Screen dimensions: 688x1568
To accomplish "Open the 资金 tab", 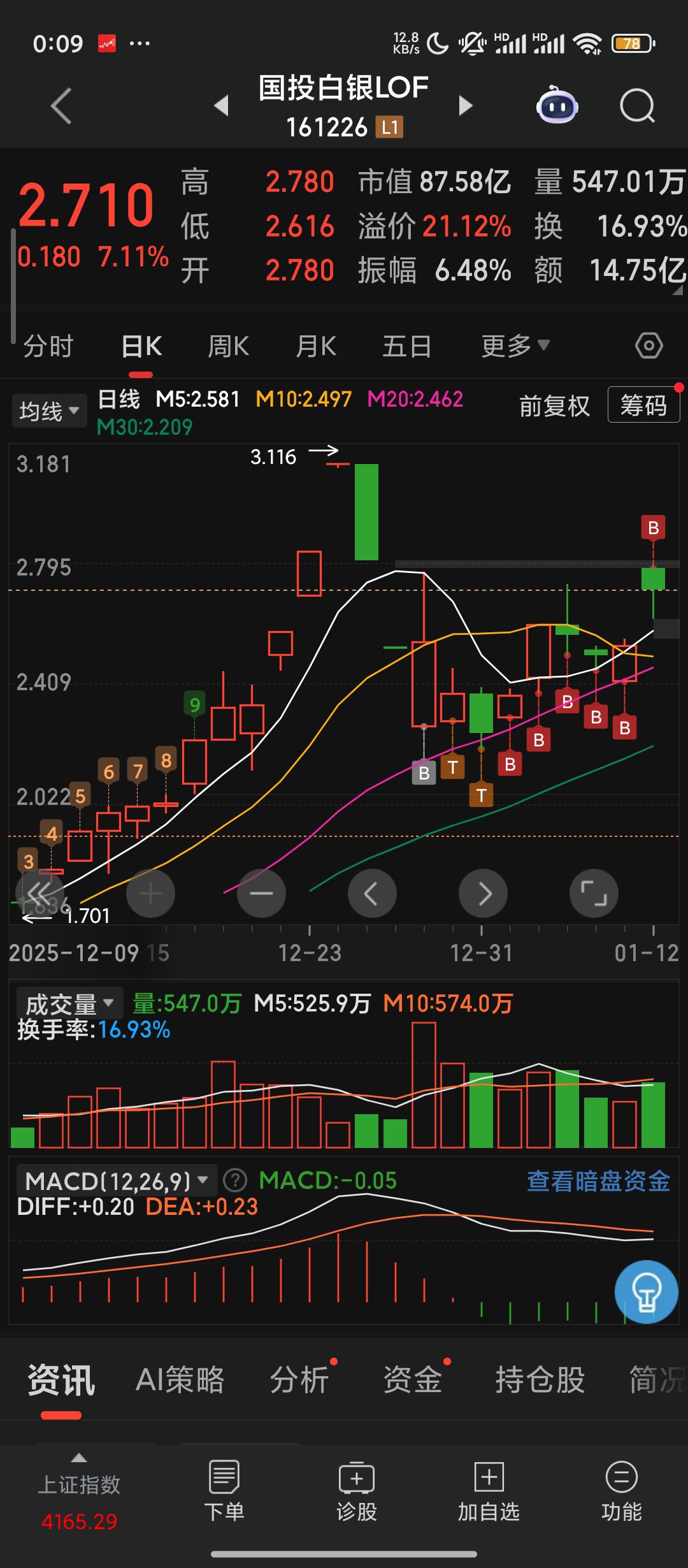I will 413,1381.
